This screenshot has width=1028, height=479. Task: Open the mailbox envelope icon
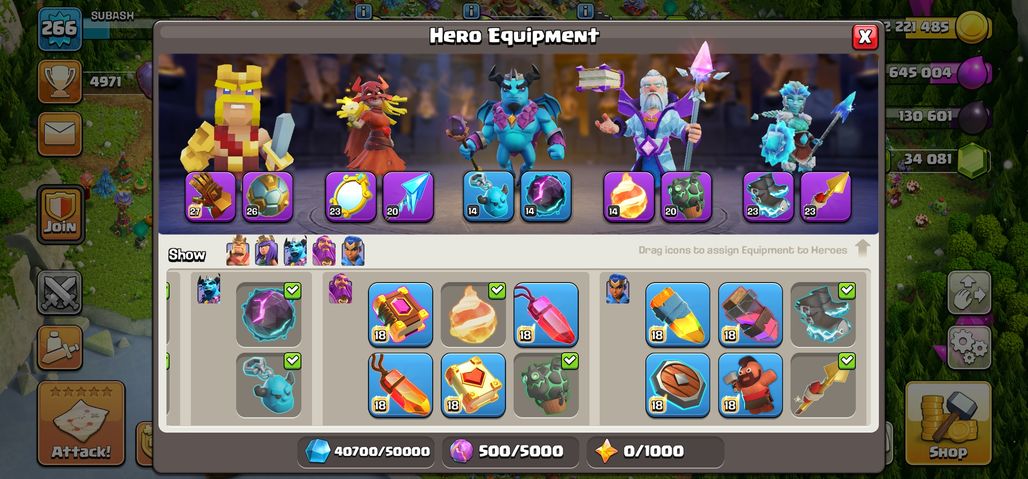tap(60, 134)
